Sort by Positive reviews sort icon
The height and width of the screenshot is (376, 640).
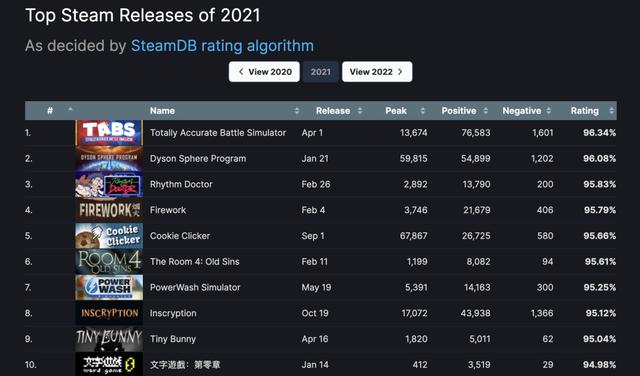click(486, 111)
